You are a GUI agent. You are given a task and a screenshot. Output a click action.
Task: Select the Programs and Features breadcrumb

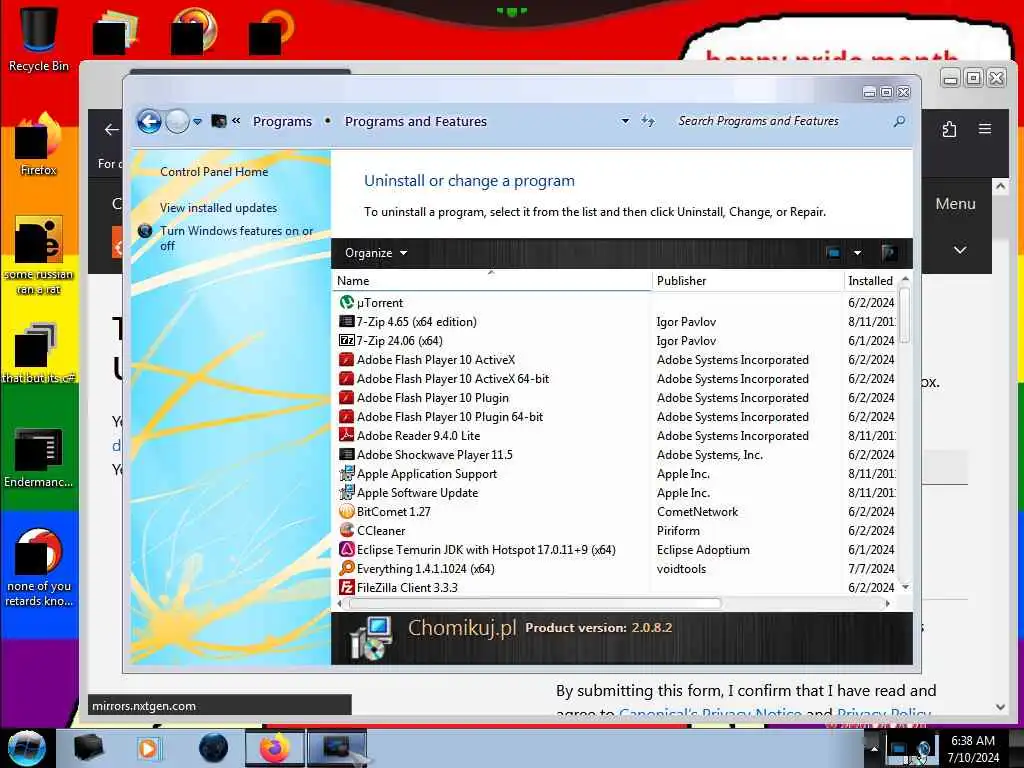point(416,121)
